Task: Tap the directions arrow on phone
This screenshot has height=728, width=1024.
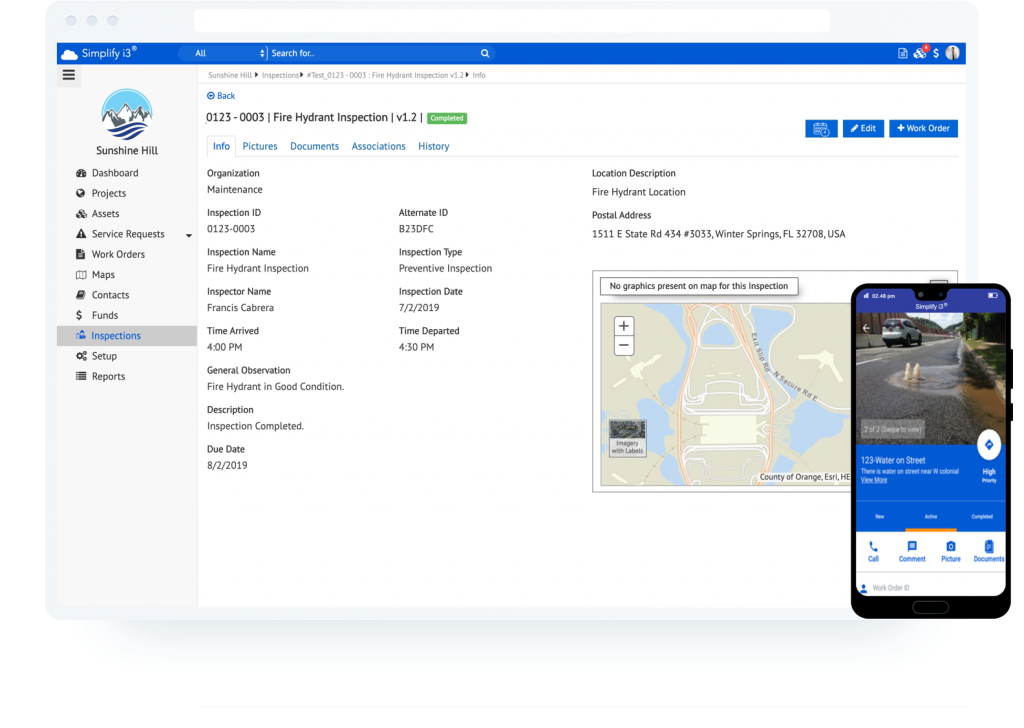Action: coord(988,444)
